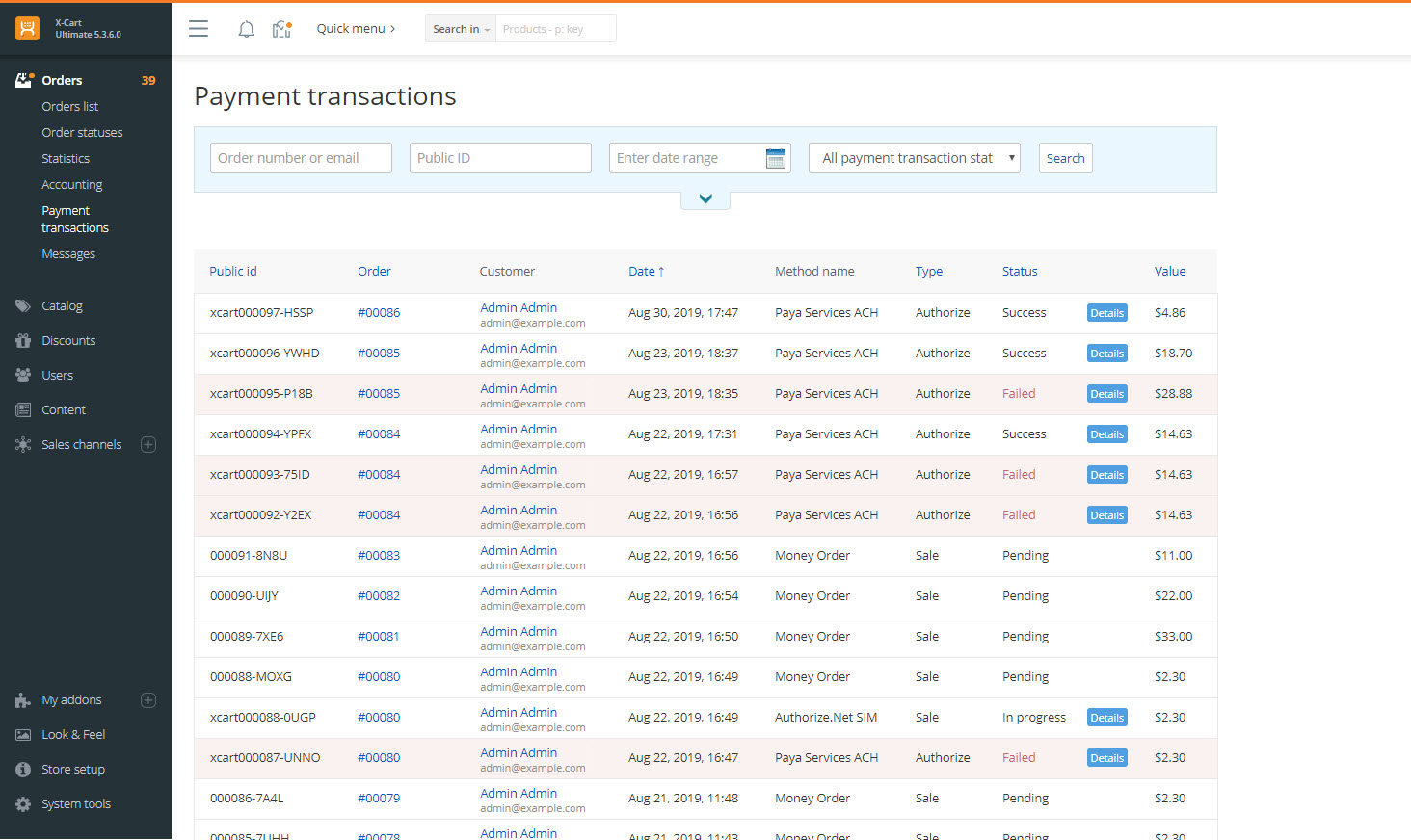1411x840 pixels.
Task: Click the marketplace icon beside the bell
Action: (281, 29)
